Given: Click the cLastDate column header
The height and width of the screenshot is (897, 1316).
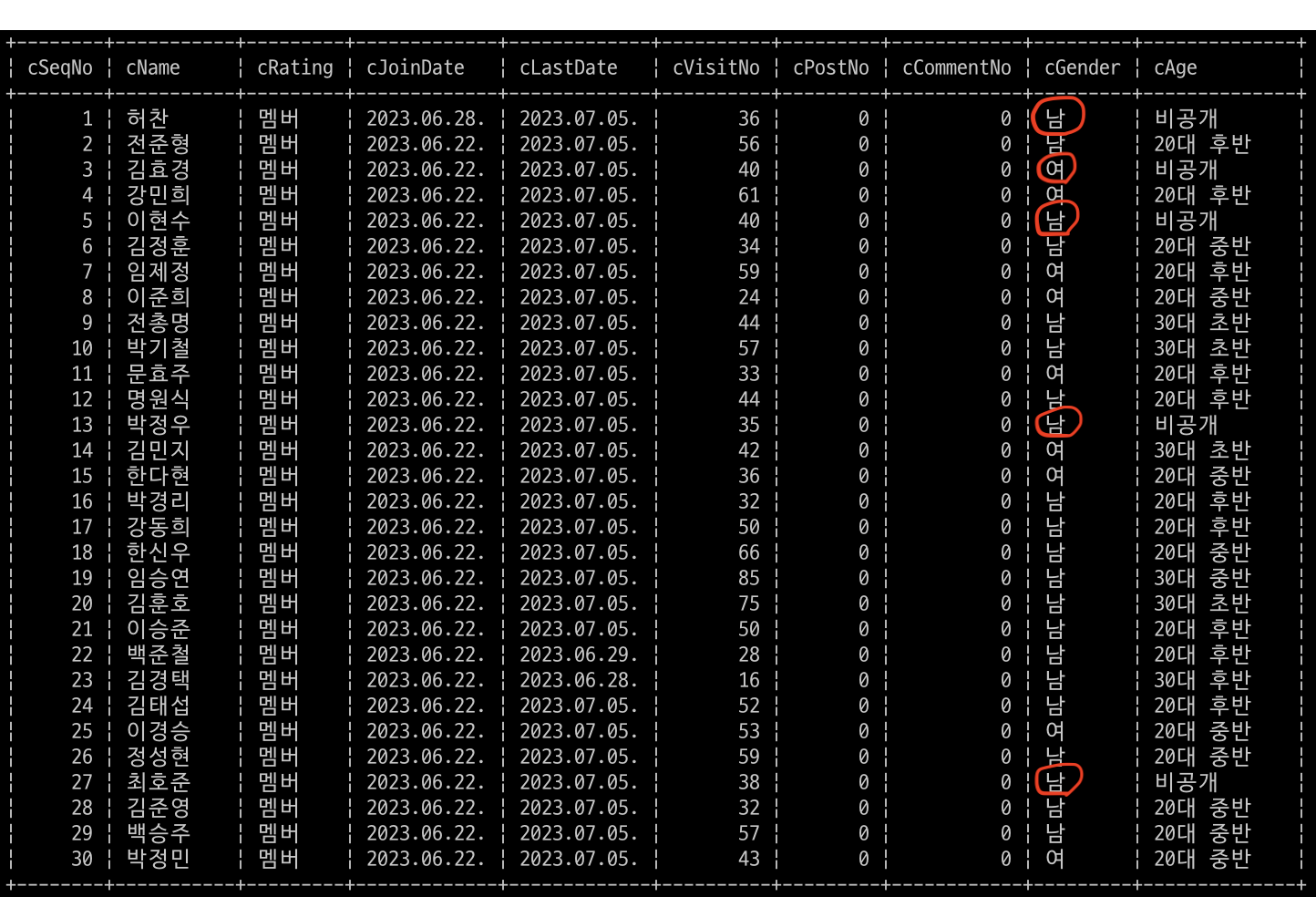Looking at the screenshot, I should 569,67.
